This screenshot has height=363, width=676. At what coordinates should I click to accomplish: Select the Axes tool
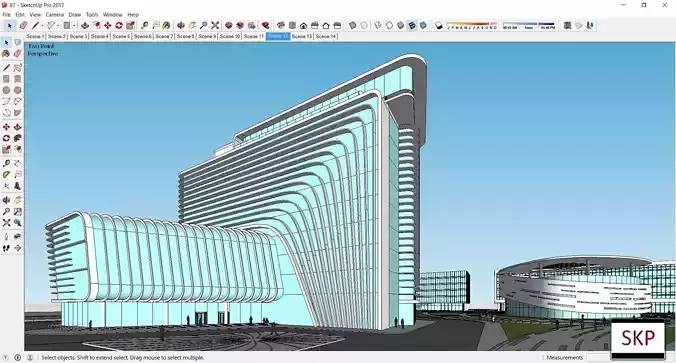(6, 186)
